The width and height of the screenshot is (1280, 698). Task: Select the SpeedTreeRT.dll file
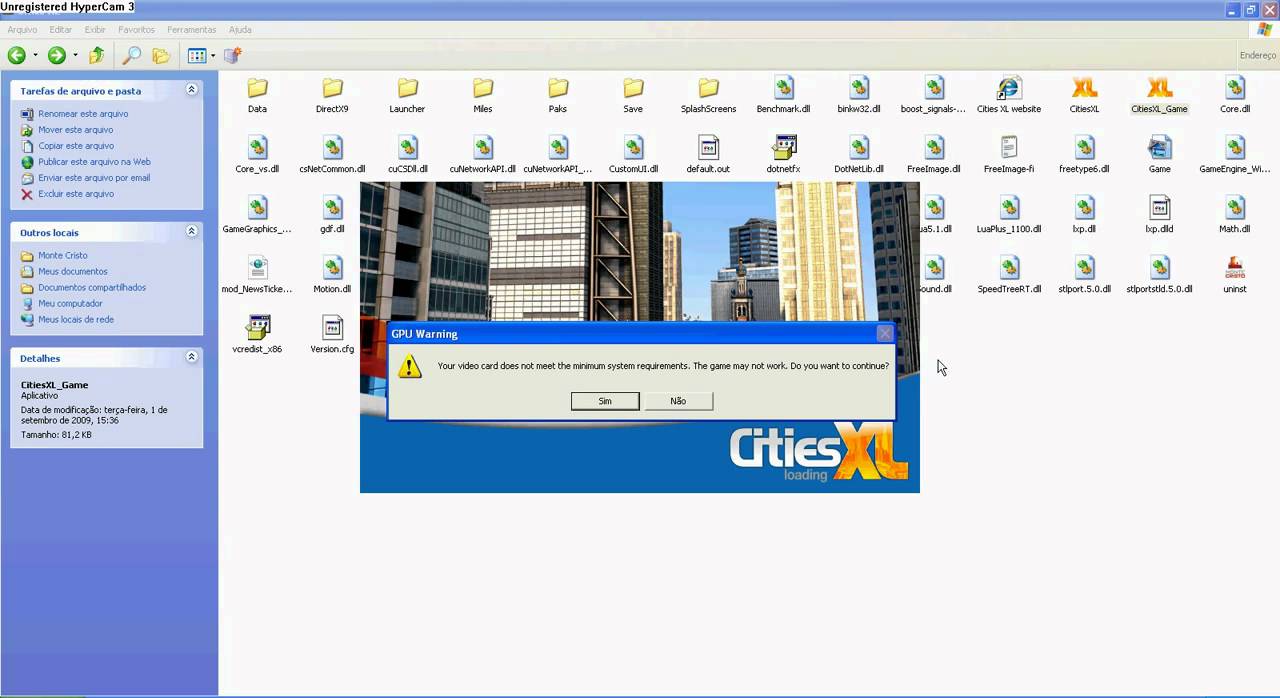tap(1009, 276)
